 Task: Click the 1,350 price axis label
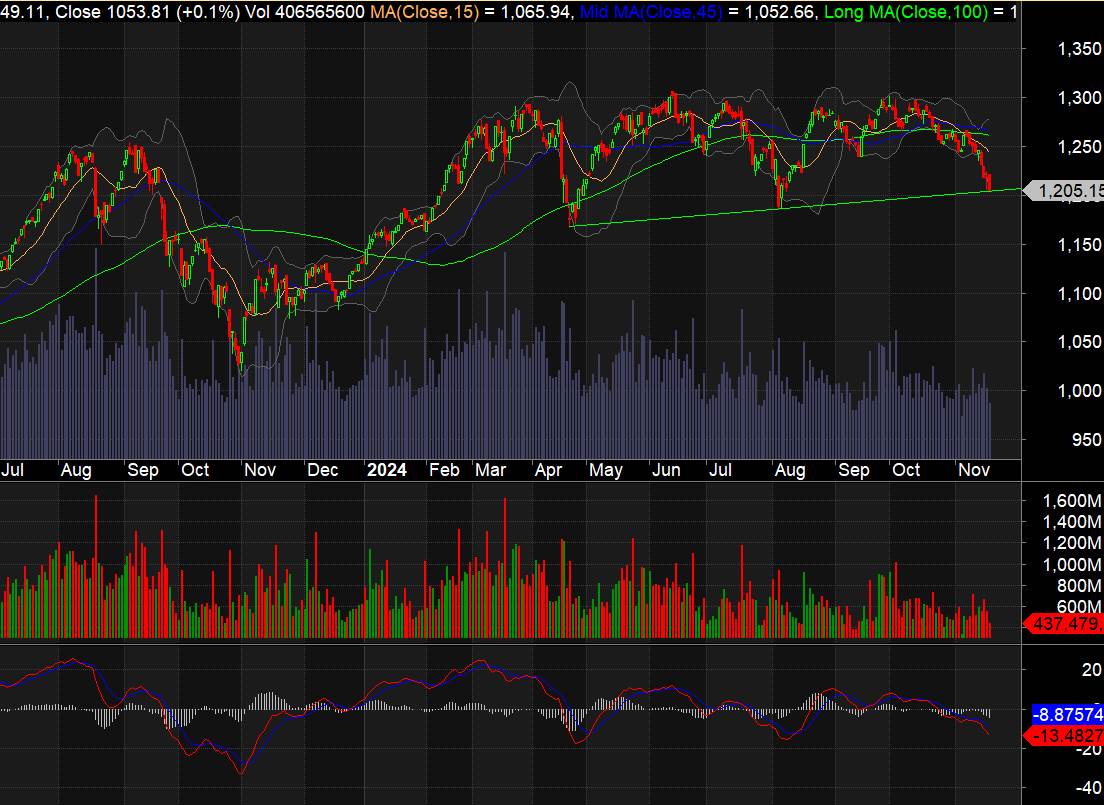pyautogui.click(x=1078, y=48)
